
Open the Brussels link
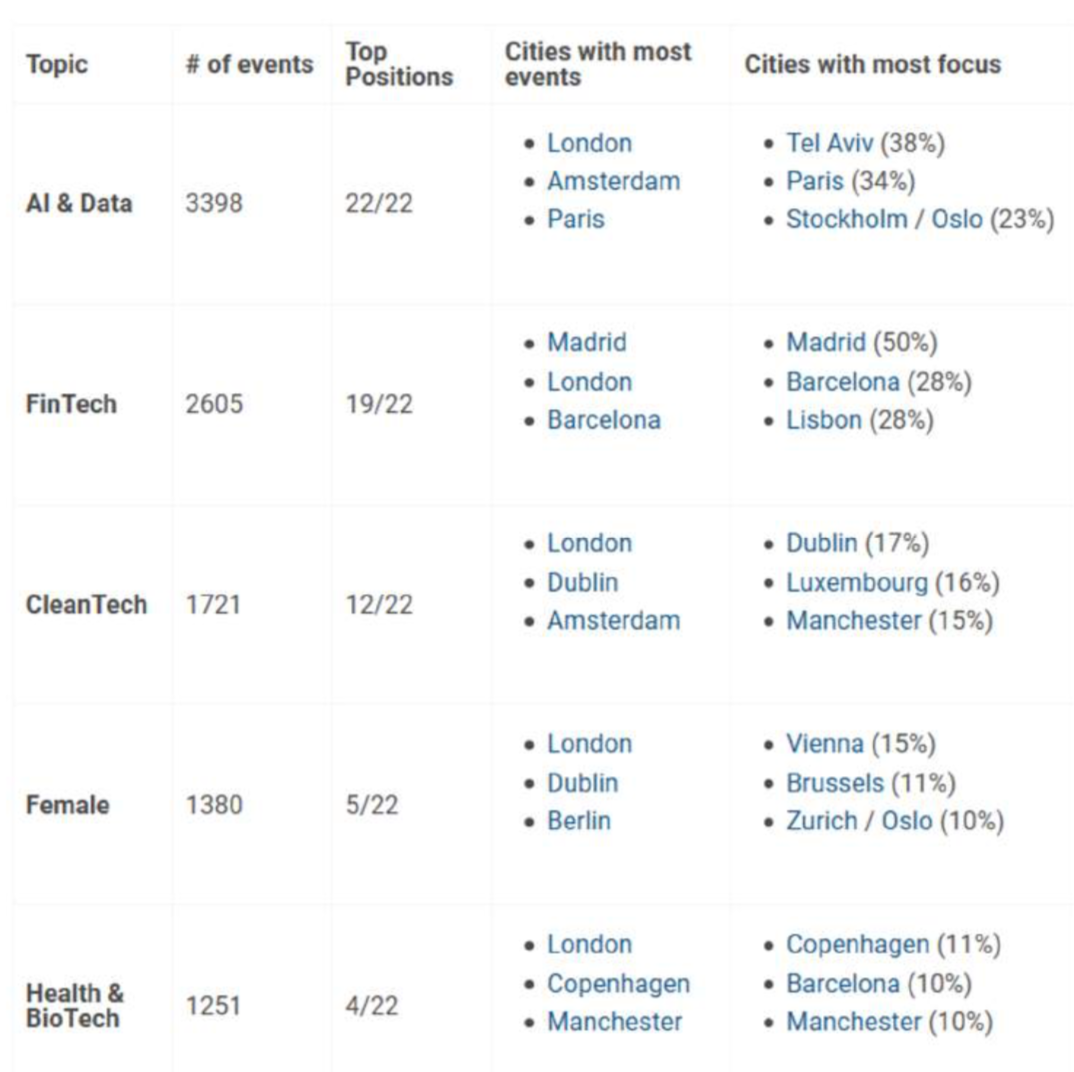[834, 782]
